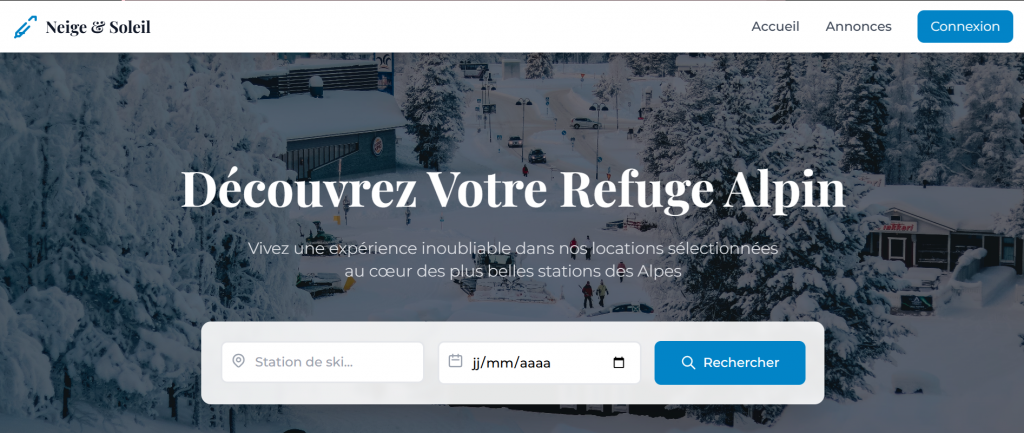
Task: Click the blank area of the white search card
Action: tap(513, 394)
